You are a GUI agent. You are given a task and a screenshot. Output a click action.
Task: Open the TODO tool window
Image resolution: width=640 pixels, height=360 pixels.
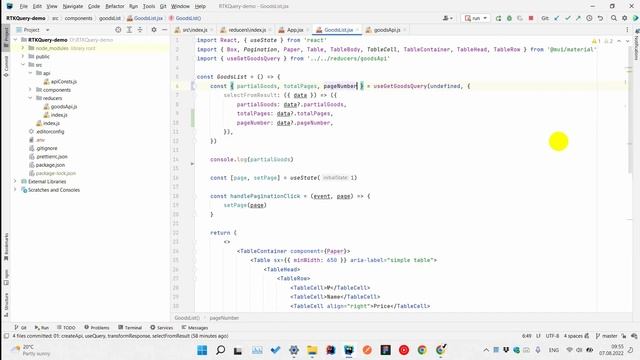(x=67, y=328)
